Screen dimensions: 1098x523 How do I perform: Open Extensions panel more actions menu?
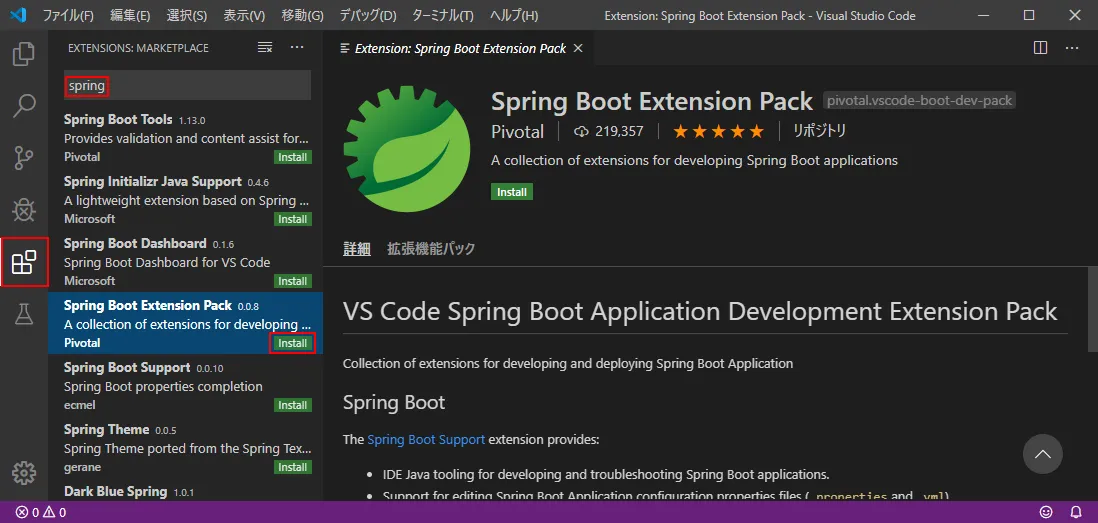[297, 48]
